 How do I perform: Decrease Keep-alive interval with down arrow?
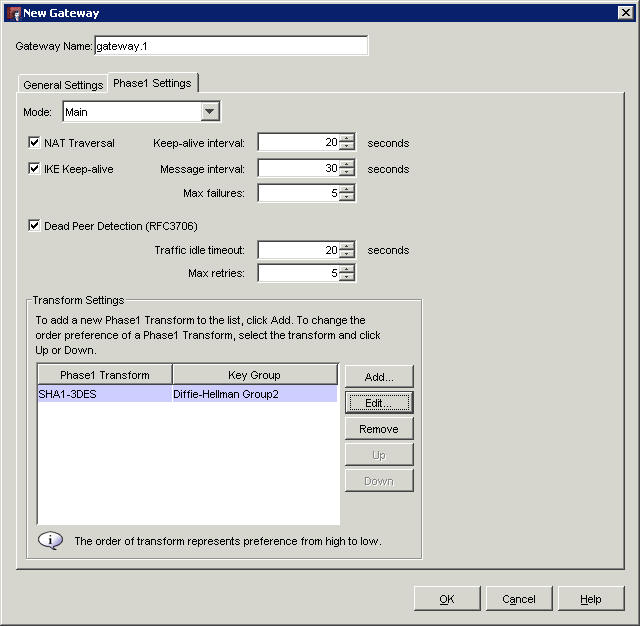[x=347, y=147]
